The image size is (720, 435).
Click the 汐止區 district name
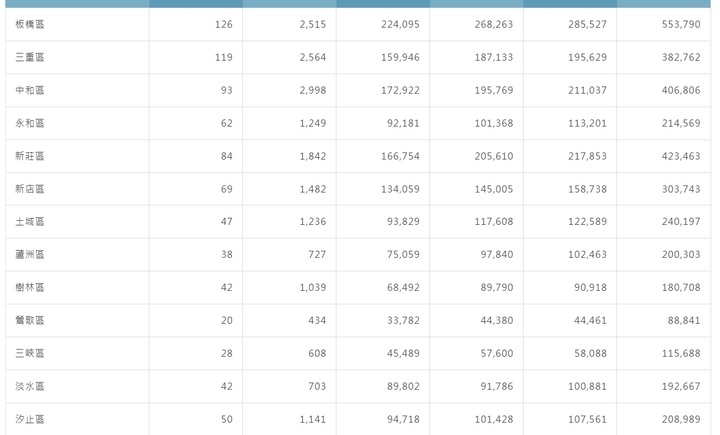[31, 420]
